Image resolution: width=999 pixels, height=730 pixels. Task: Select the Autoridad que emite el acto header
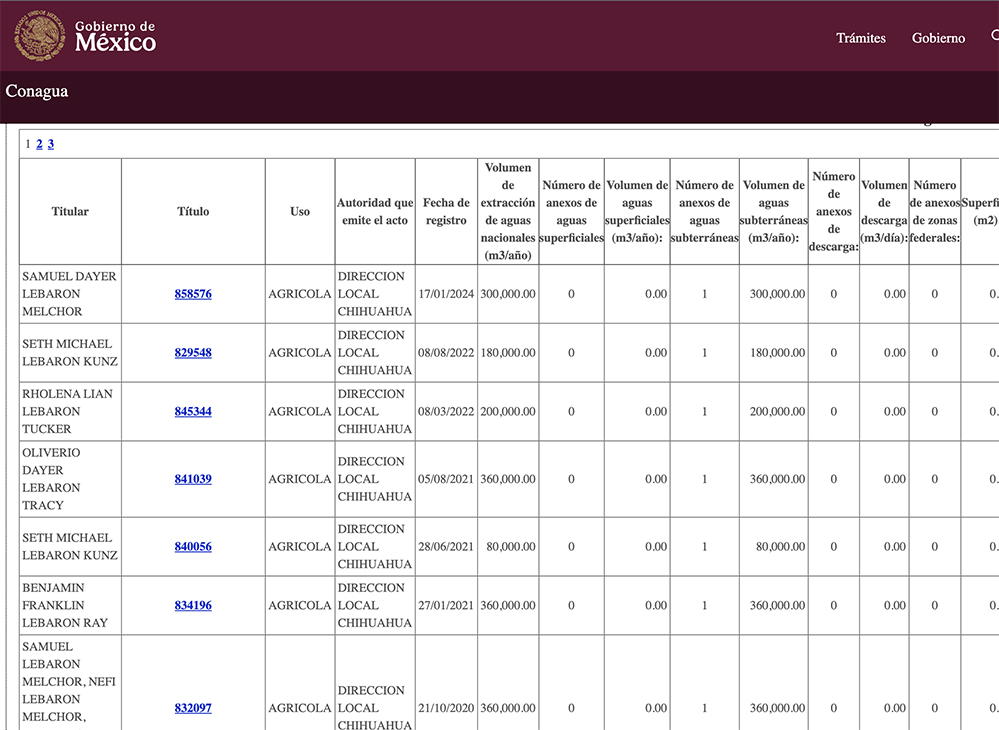[x=375, y=212]
